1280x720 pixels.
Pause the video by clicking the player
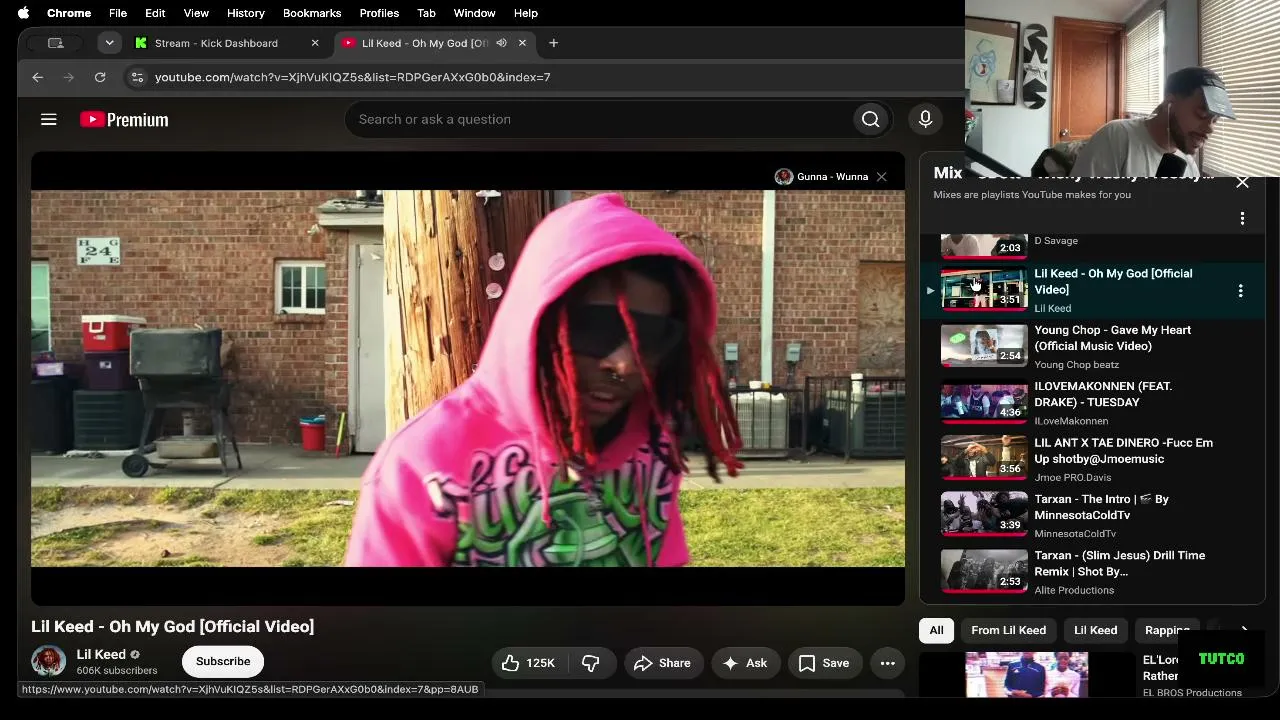[x=468, y=378]
